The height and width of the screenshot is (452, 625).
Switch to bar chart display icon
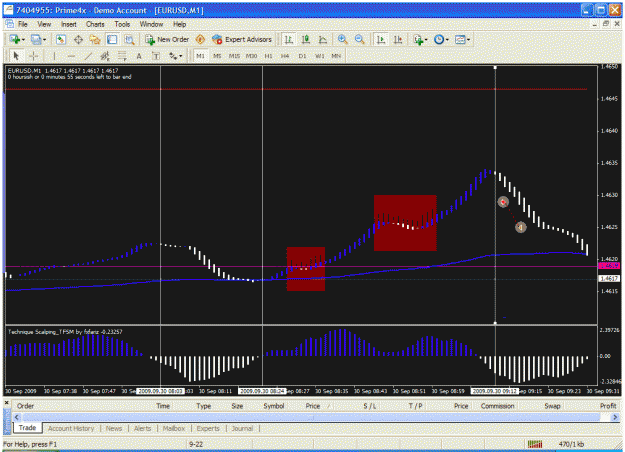[289, 39]
